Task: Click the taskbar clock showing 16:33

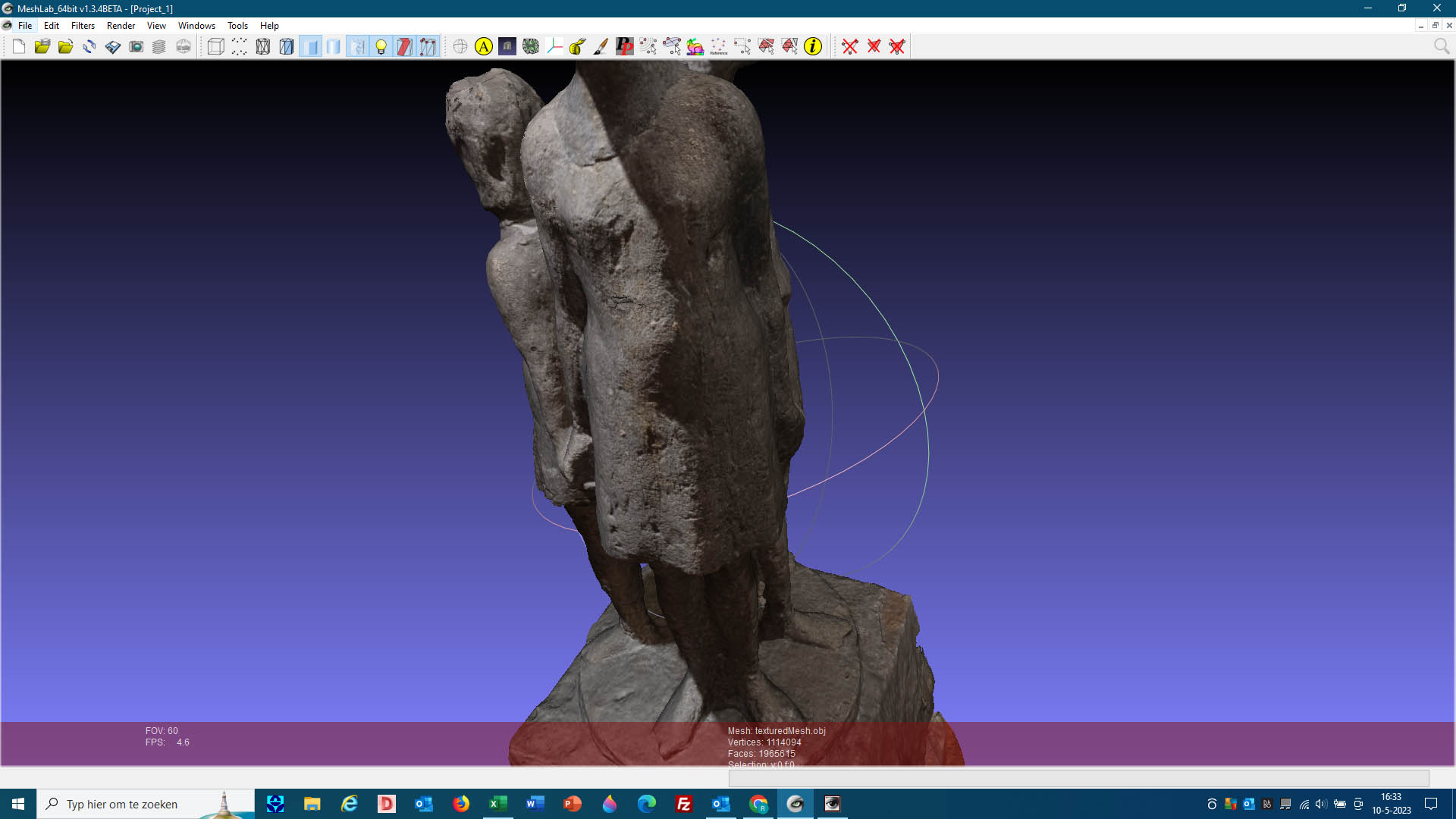Action: (1391, 804)
